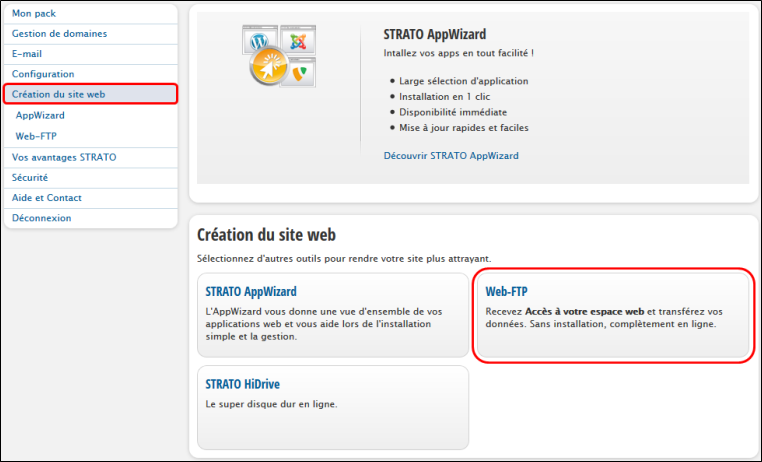Click the AppWizard cursor icon graphic

pos(269,66)
